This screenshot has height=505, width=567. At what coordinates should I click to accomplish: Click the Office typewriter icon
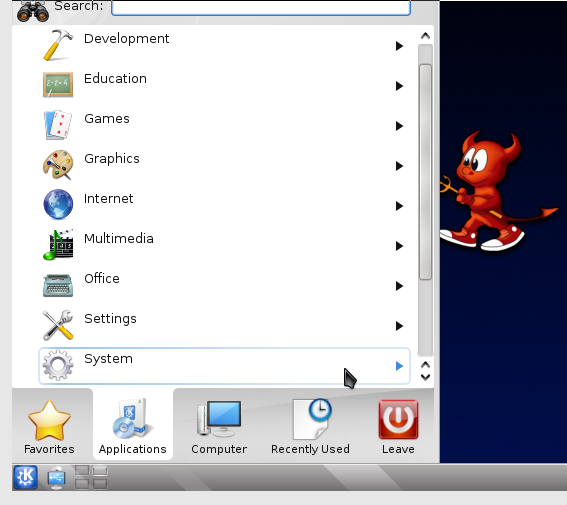[x=58, y=285]
